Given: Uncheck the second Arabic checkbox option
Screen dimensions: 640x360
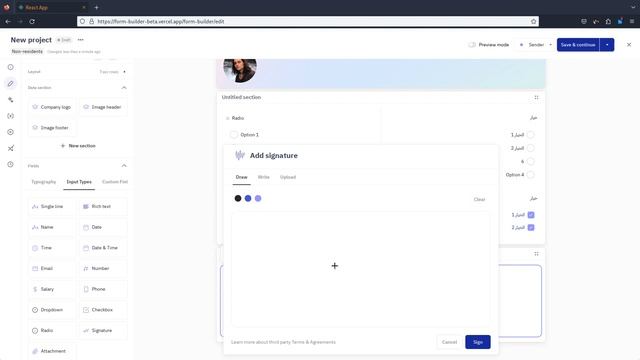Looking at the screenshot, I should click(531, 227).
